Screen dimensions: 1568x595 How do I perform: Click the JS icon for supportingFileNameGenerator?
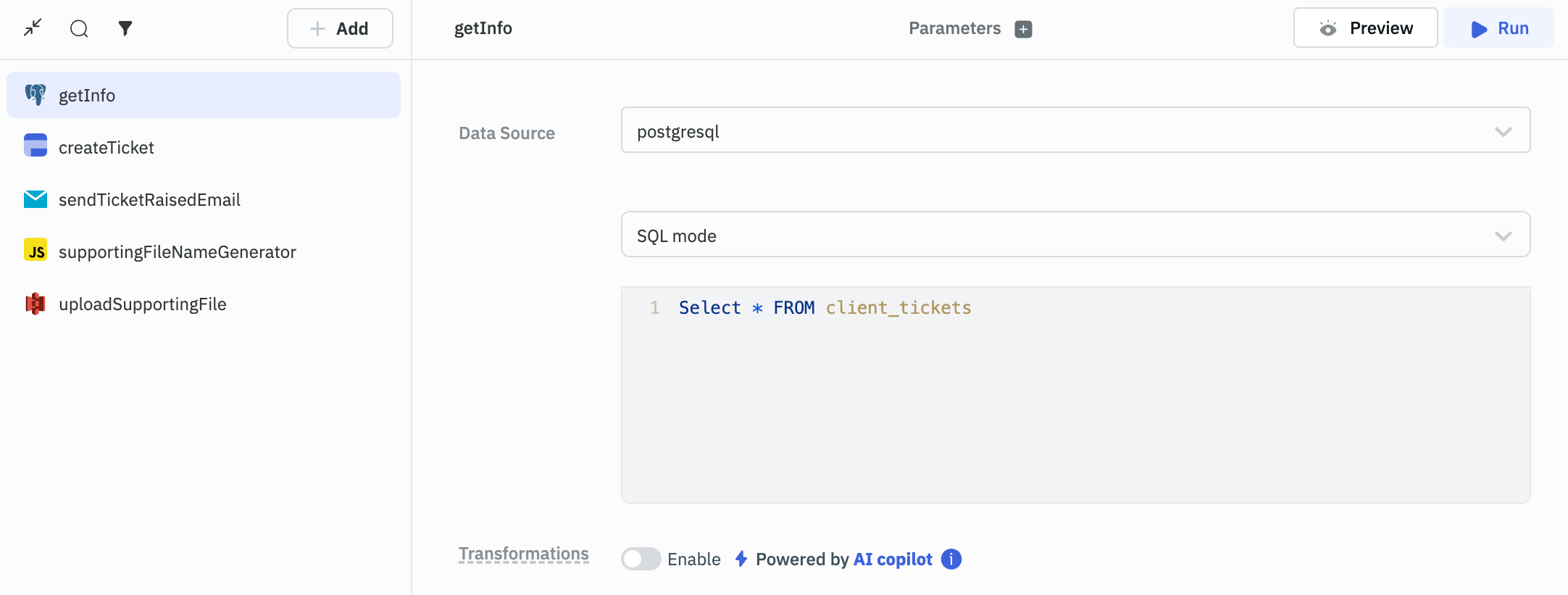click(36, 251)
